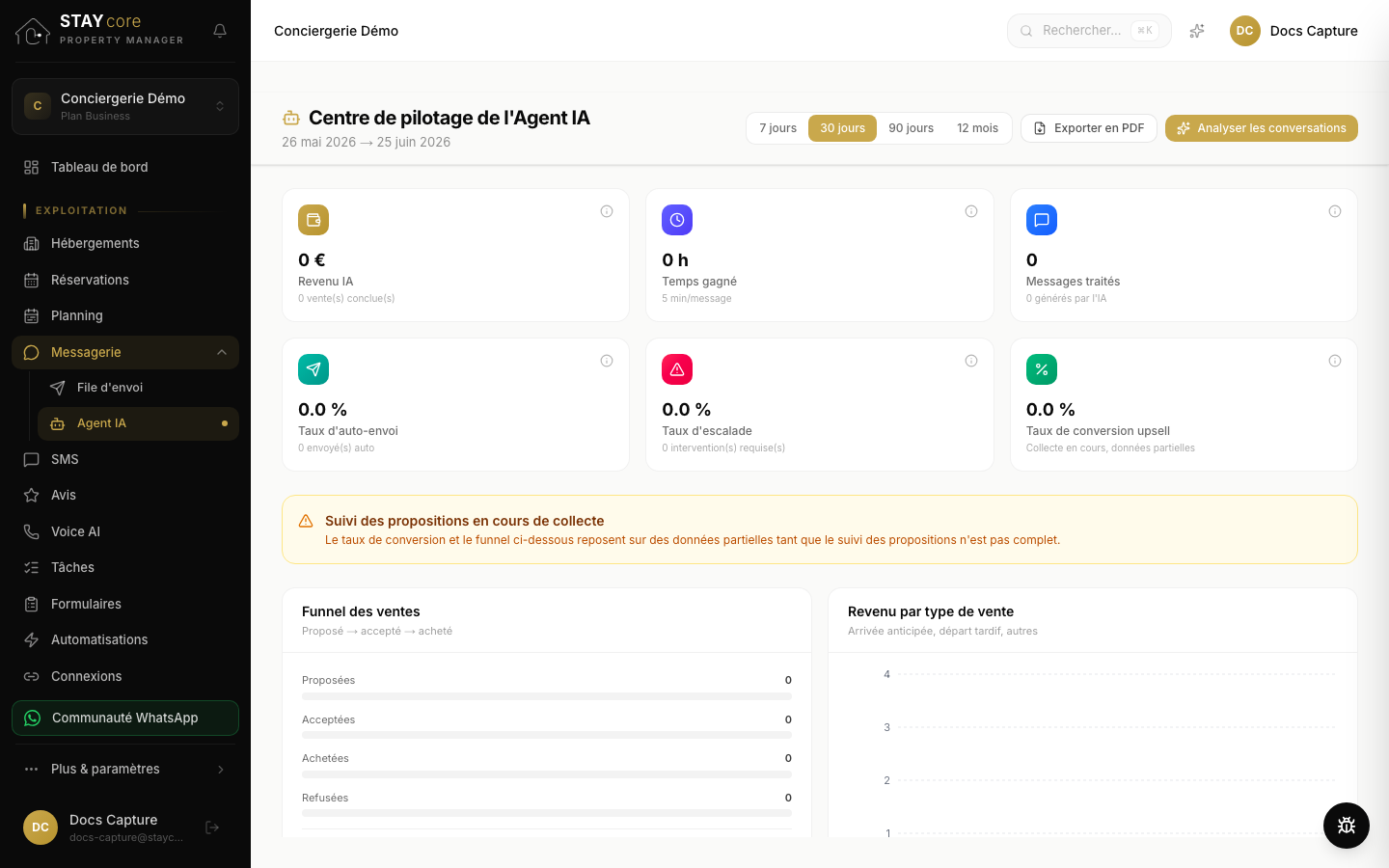Go to Tâches page
This screenshot has width=1389, height=868.
(125, 567)
